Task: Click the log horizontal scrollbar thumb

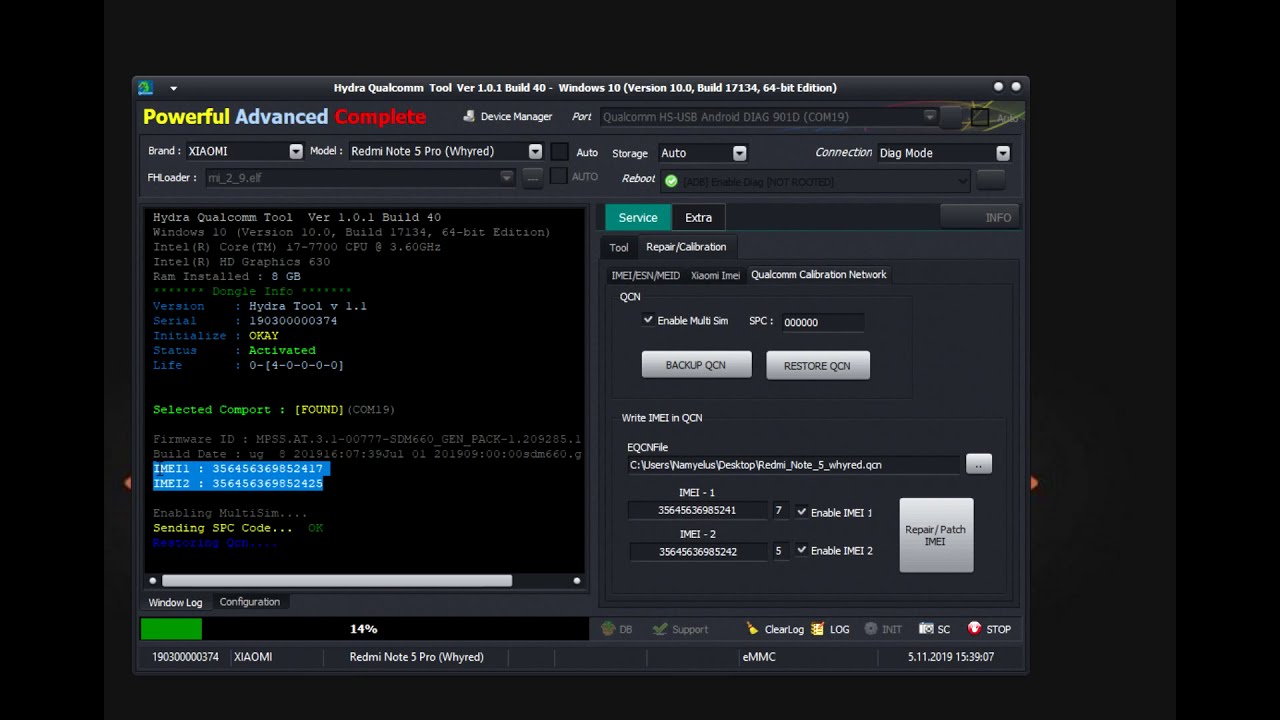Action: click(337, 581)
